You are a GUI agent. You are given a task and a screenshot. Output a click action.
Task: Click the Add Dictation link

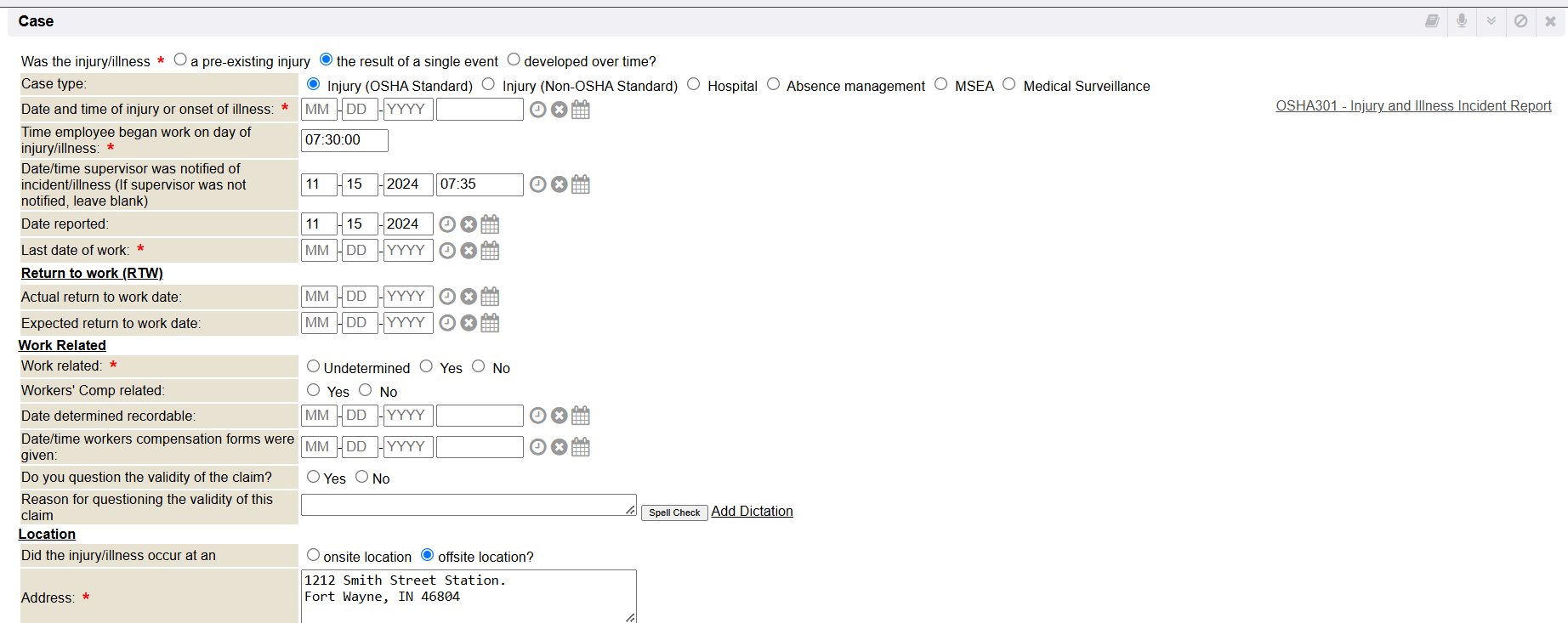coord(752,511)
